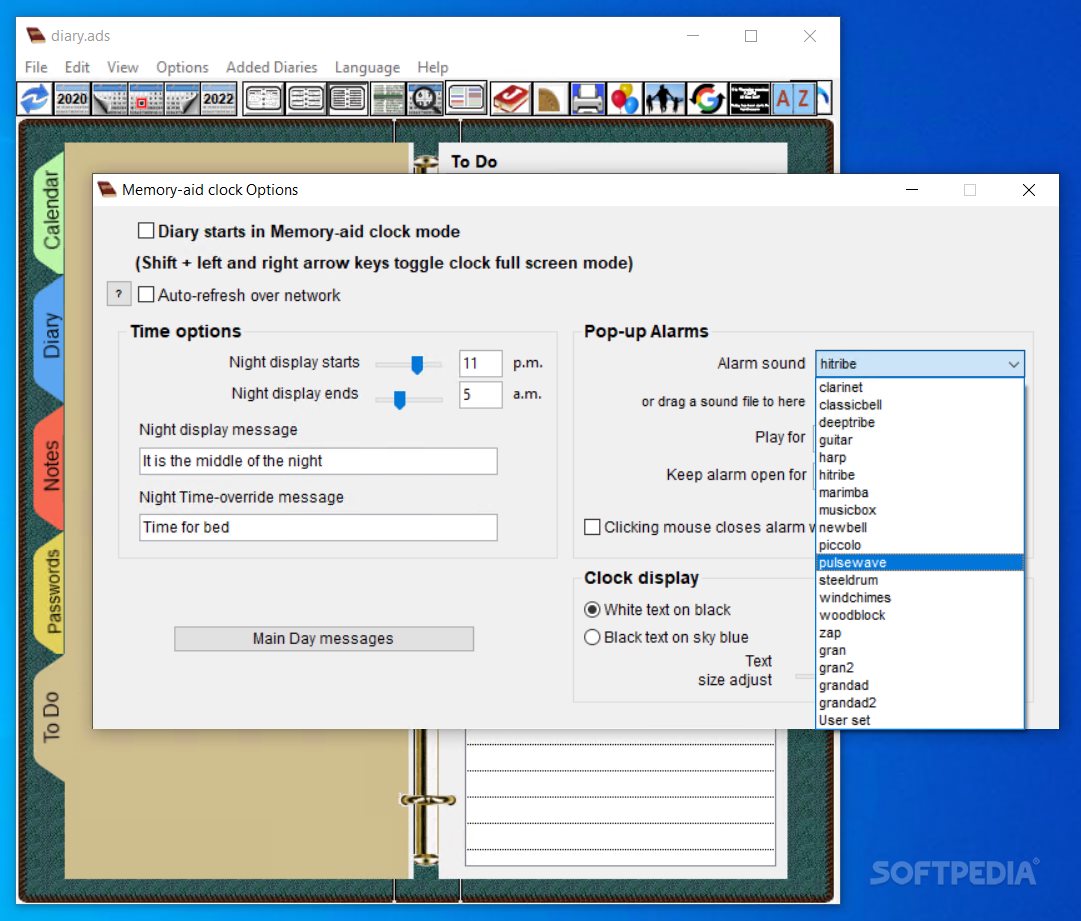Enable Diary starts in Memory-aid clock mode
Image resolution: width=1081 pixels, height=921 pixels.
(x=145, y=230)
